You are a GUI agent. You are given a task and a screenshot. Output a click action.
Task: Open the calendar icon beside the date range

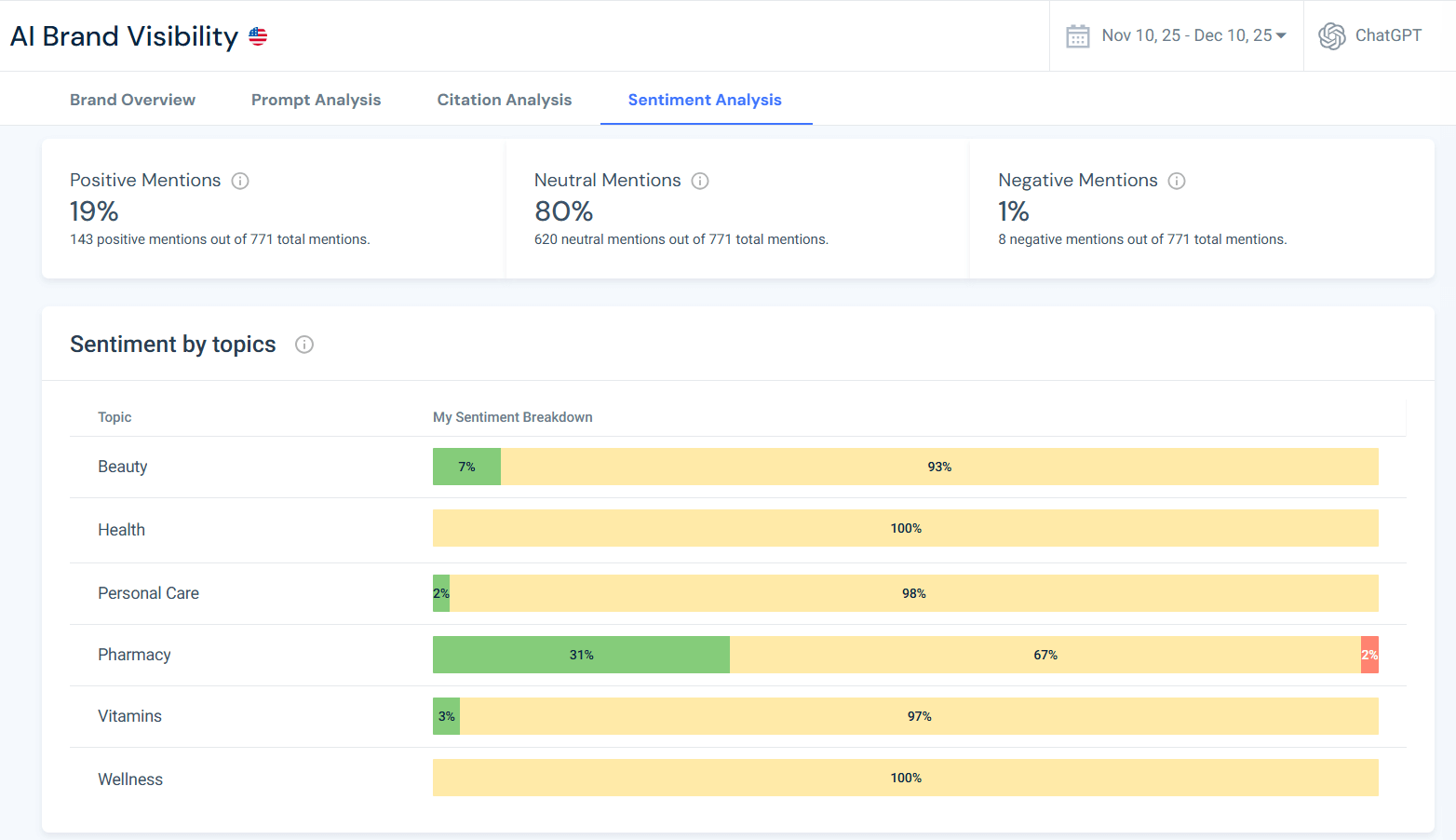[x=1077, y=35]
